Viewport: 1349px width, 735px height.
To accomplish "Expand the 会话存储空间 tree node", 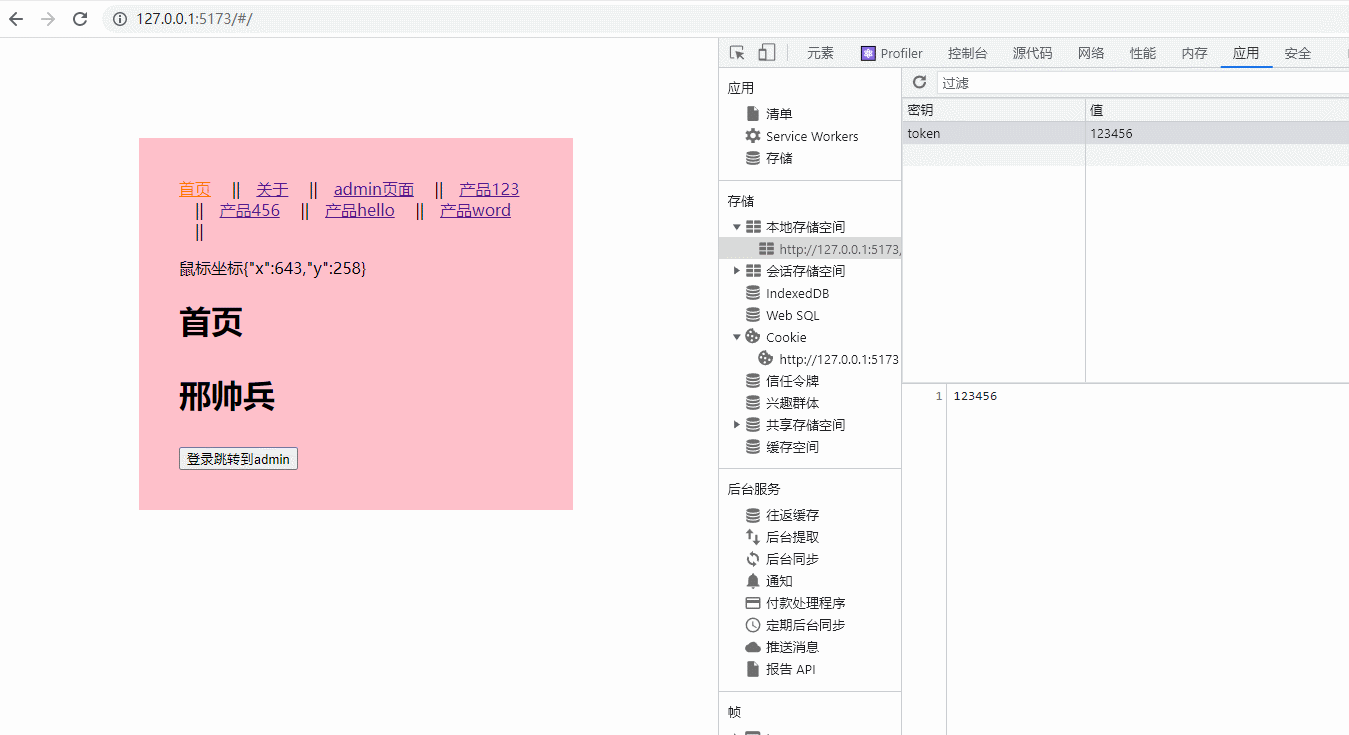I will point(737,271).
